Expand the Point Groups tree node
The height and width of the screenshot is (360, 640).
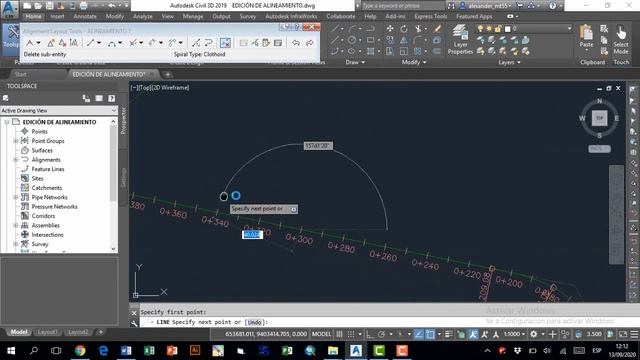[x=16, y=141]
